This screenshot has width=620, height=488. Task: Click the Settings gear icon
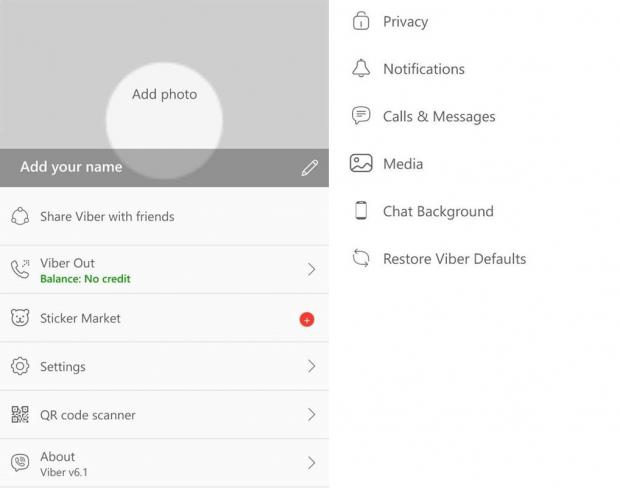pos(20,367)
